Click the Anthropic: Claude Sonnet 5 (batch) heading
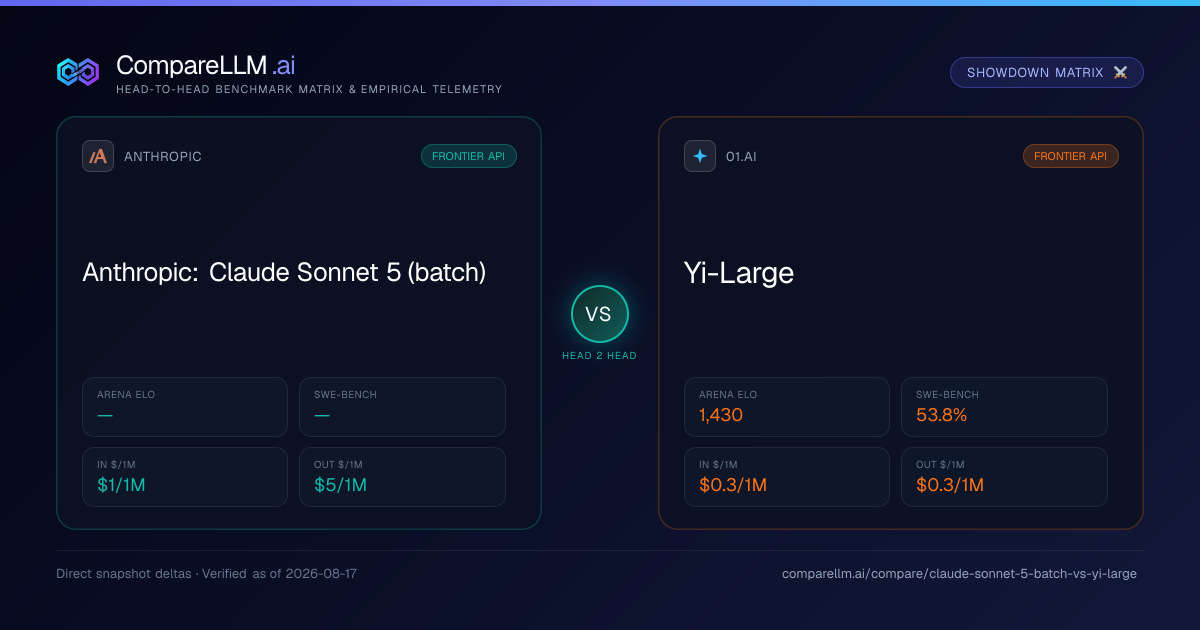 point(284,272)
